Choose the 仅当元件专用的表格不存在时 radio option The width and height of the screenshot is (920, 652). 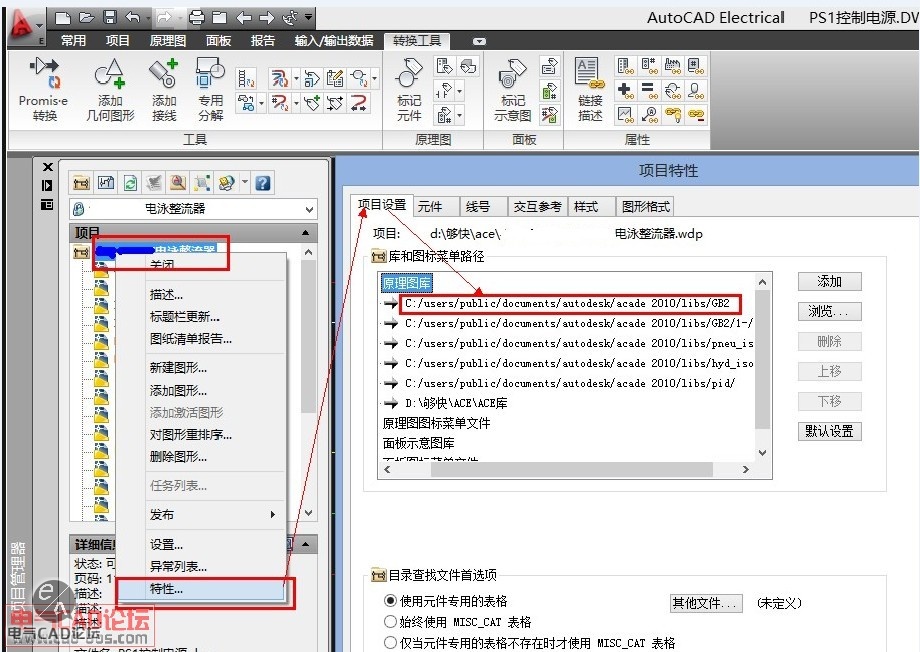391,643
